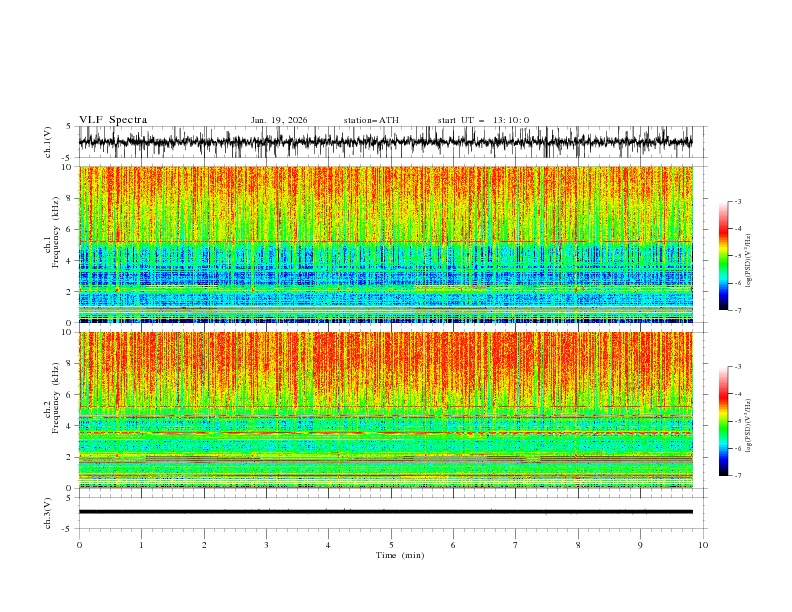Click the '-3' value on ch.1 colorbar

(x=738, y=201)
